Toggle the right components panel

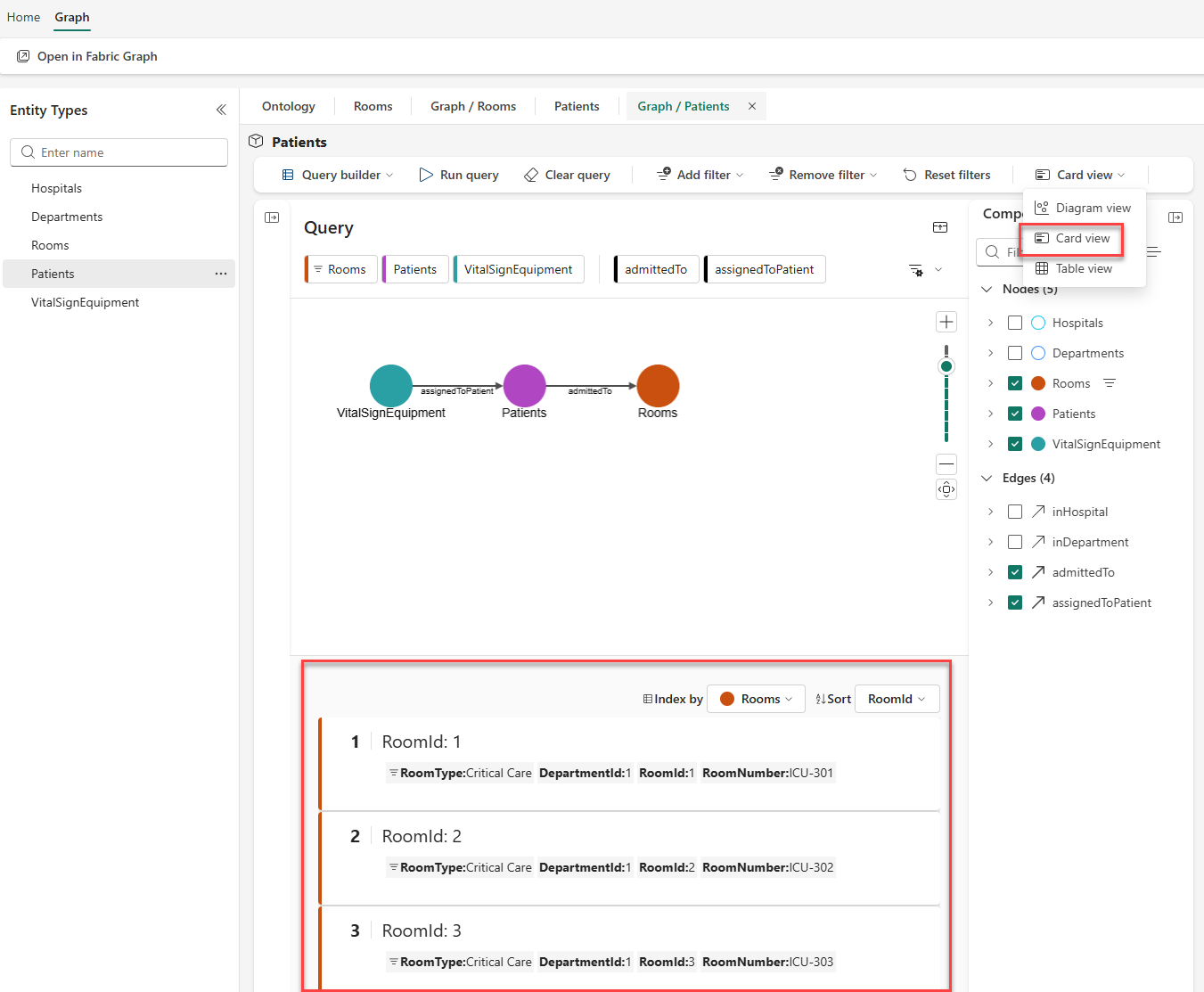pos(1175,217)
